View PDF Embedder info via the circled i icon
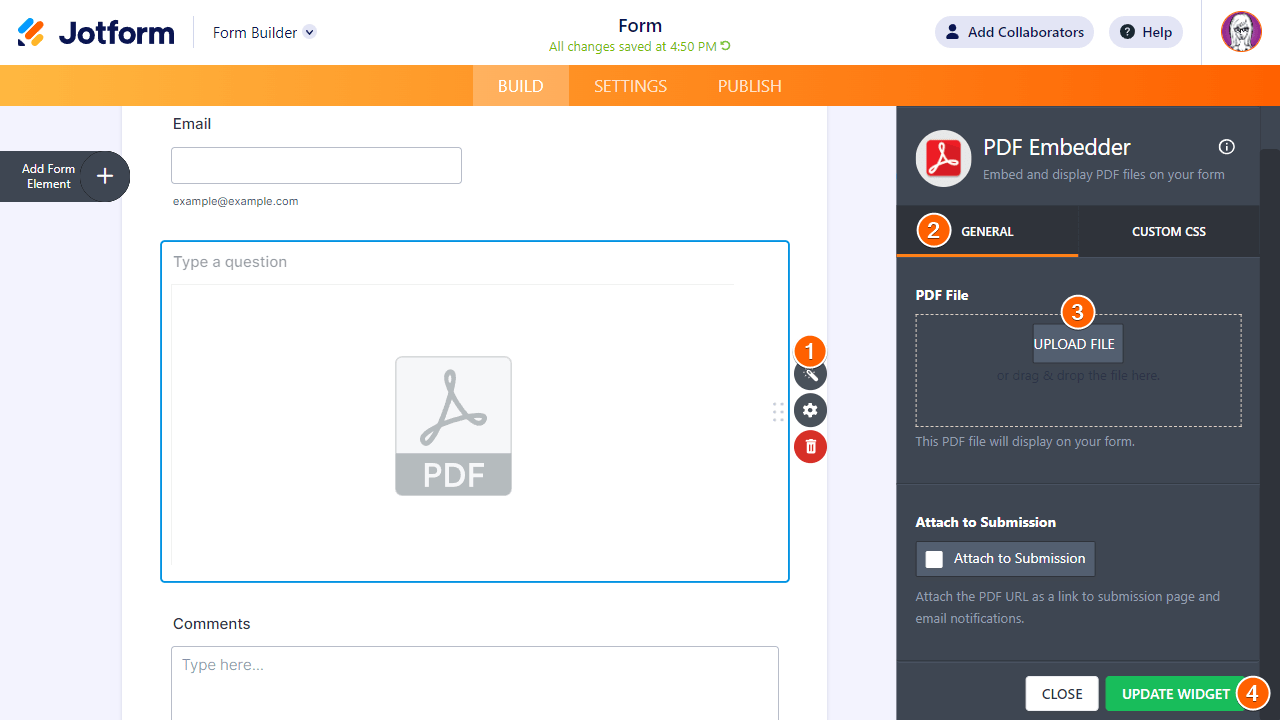The height and width of the screenshot is (720, 1280). pyautogui.click(x=1226, y=146)
